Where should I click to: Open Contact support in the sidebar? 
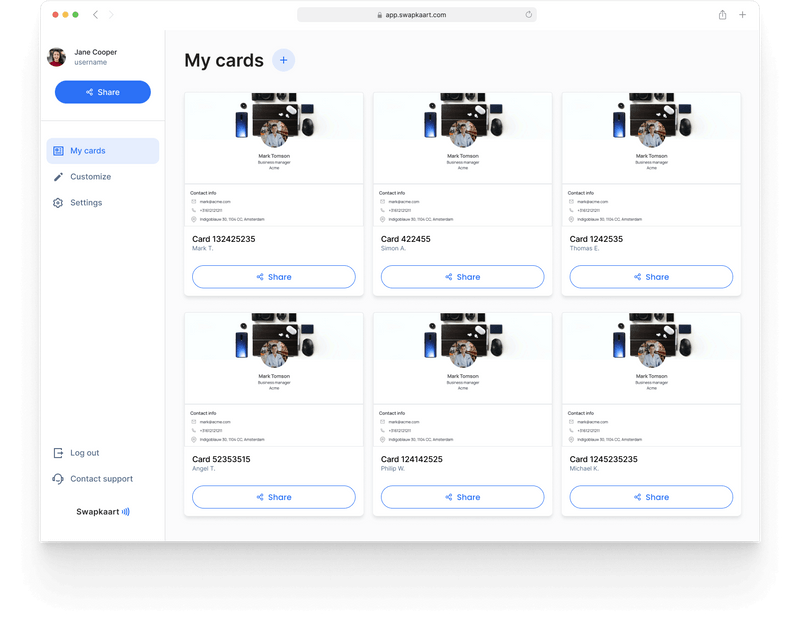click(x=102, y=479)
